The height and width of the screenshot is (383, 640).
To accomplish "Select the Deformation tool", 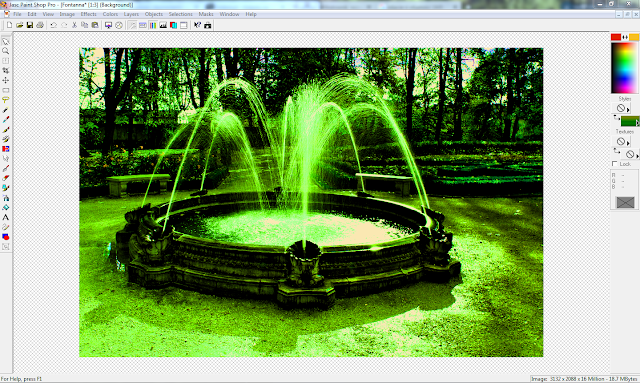I will coord(6,61).
